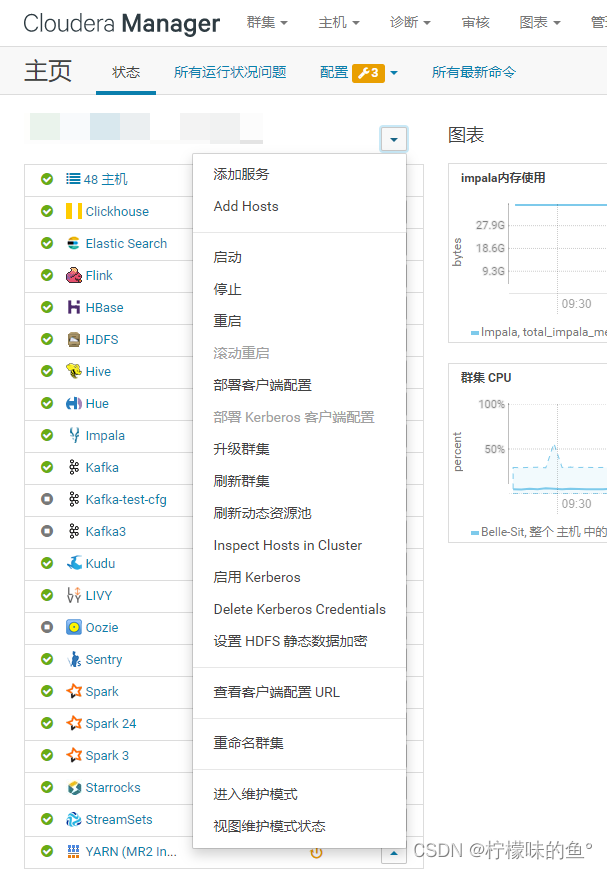This screenshot has height=869, width=607.
Task: Click the Kafka-test-cfg service icon
Action: pyautogui.click(x=74, y=499)
